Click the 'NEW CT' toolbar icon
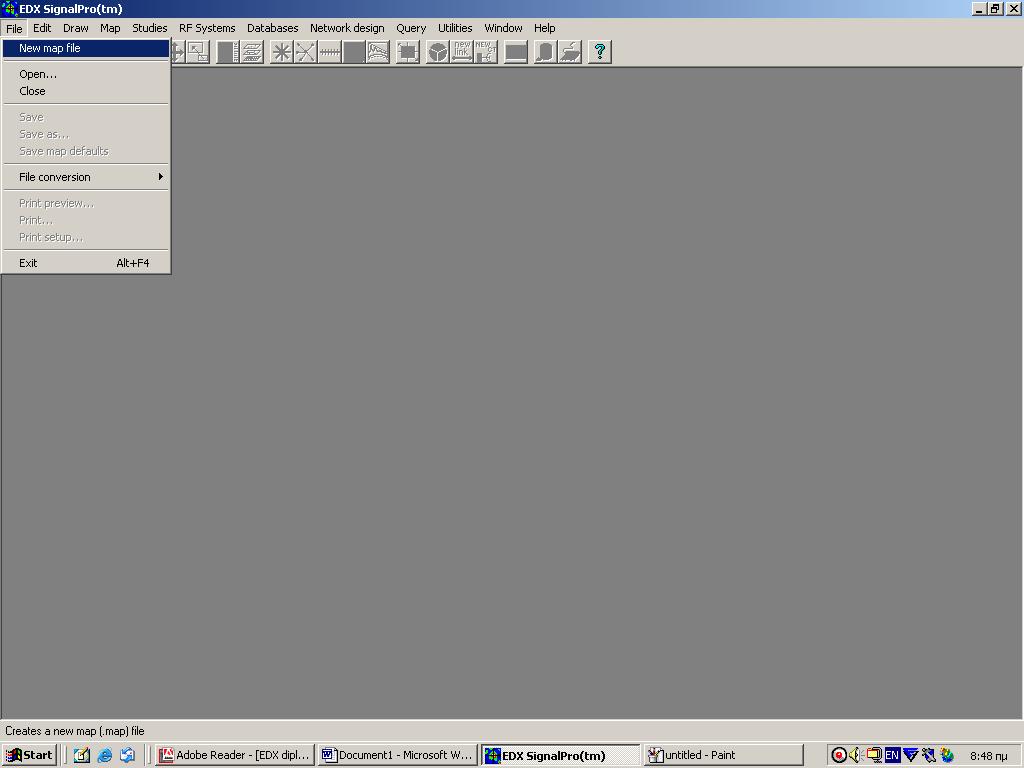 tap(486, 52)
